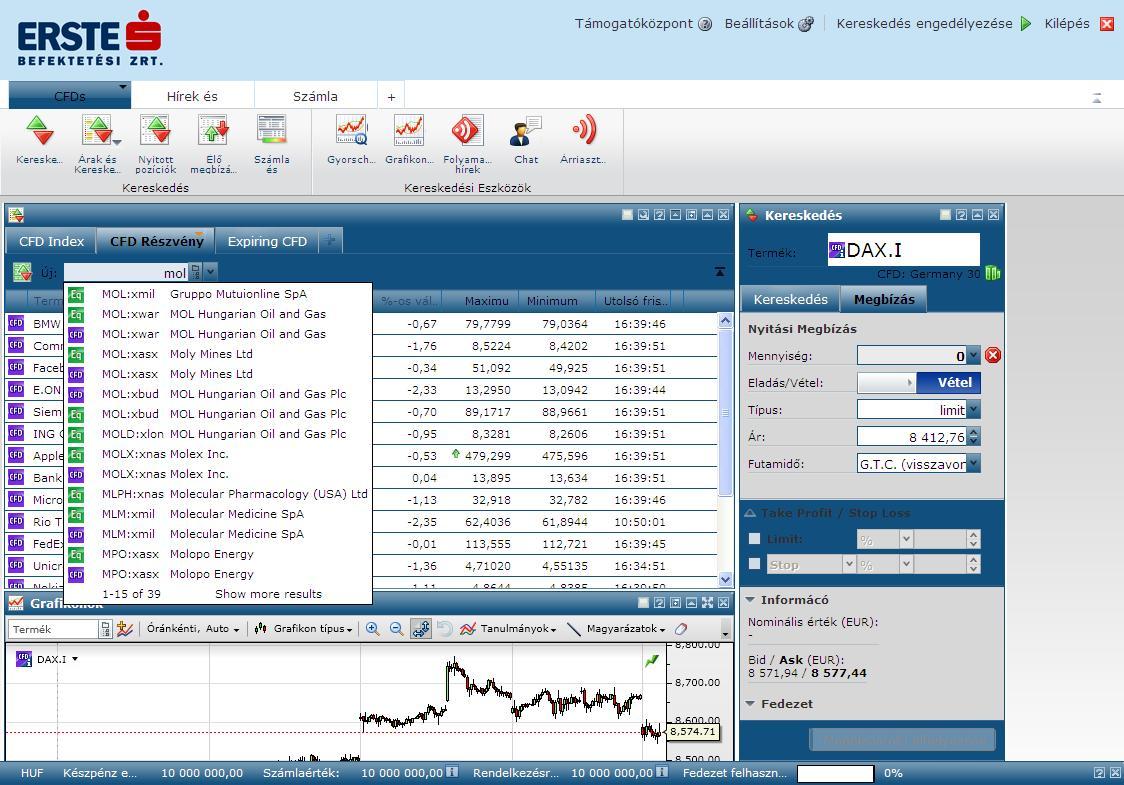Click Rendelkezésre info icon in status bar
The height and width of the screenshot is (785, 1124).
pos(662,772)
